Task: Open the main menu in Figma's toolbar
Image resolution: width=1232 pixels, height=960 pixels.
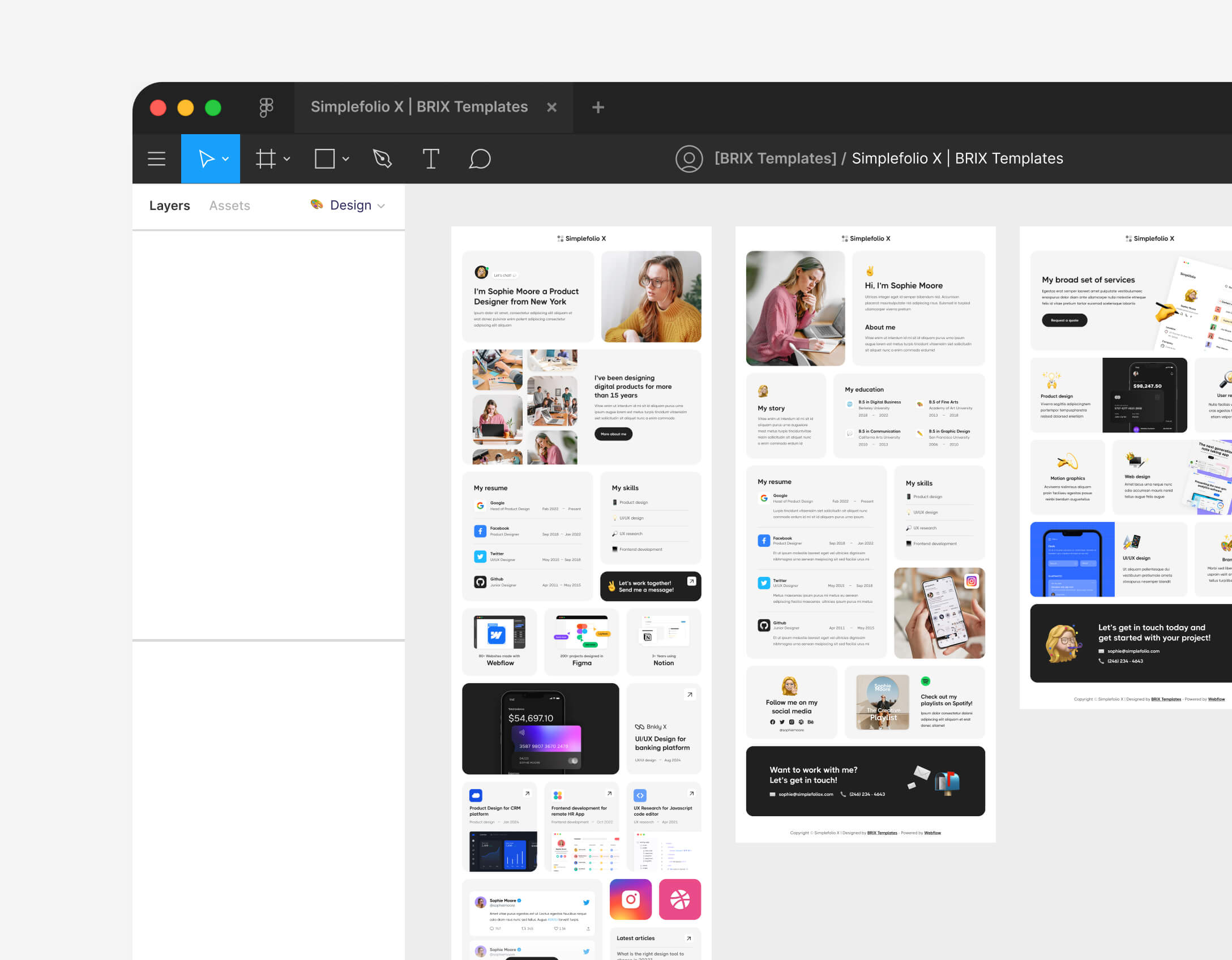Action: 156,158
